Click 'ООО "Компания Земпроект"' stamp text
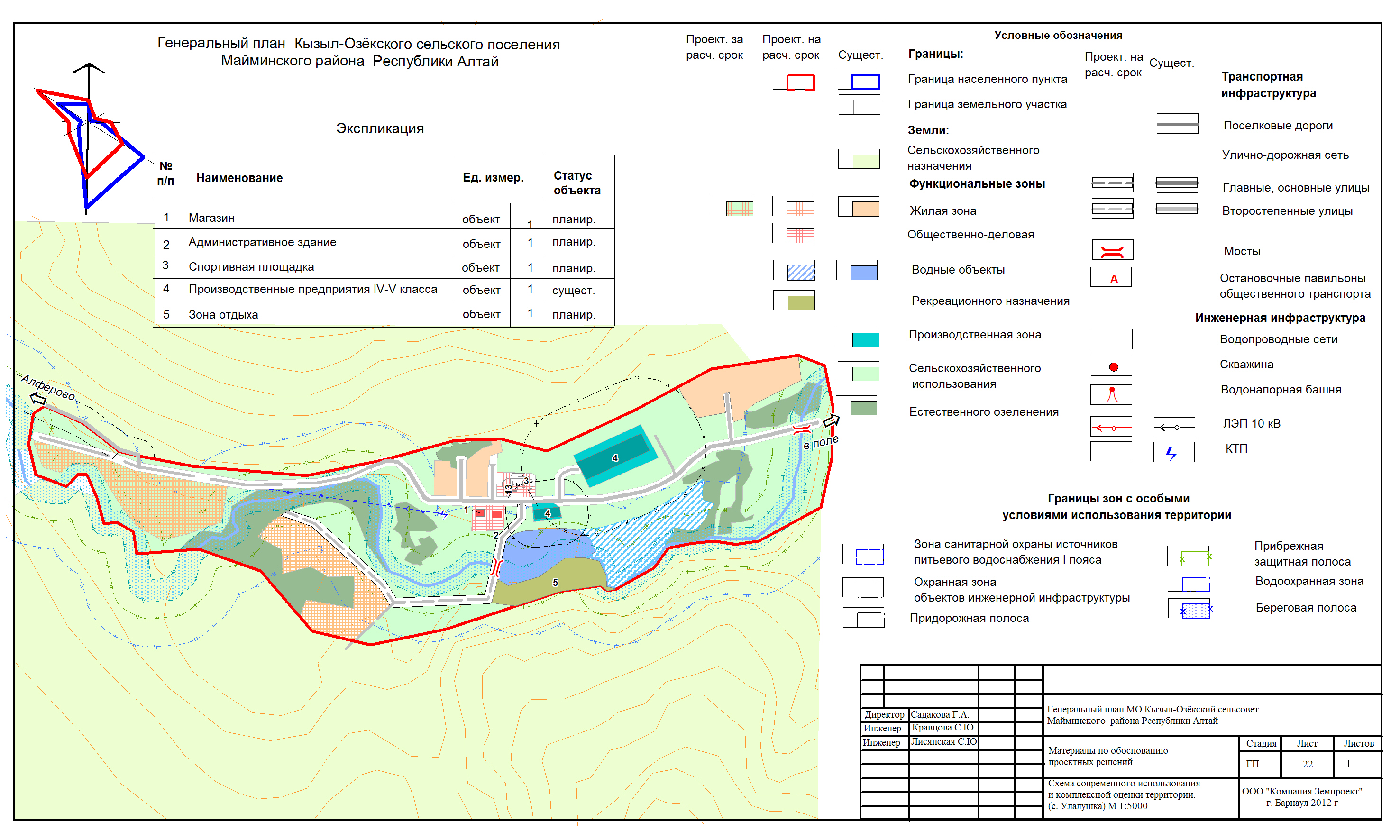The width and height of the screenshot is (1400, 840). [1302, 791]
